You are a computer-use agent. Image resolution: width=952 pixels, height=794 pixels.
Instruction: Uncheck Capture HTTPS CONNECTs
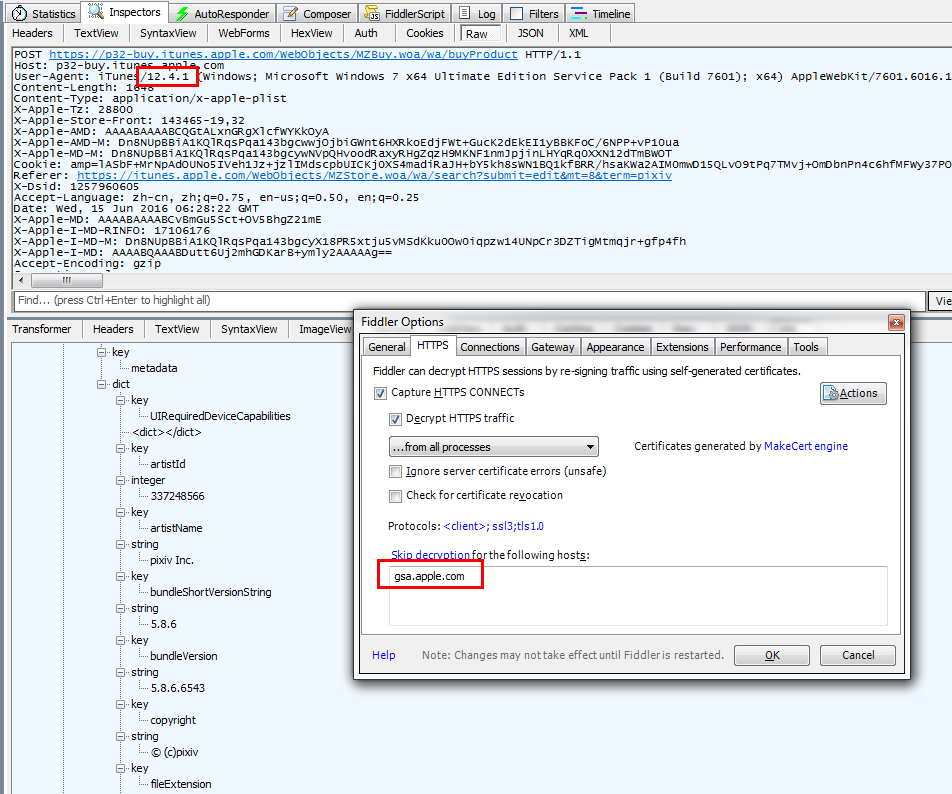tap(380, 393)
